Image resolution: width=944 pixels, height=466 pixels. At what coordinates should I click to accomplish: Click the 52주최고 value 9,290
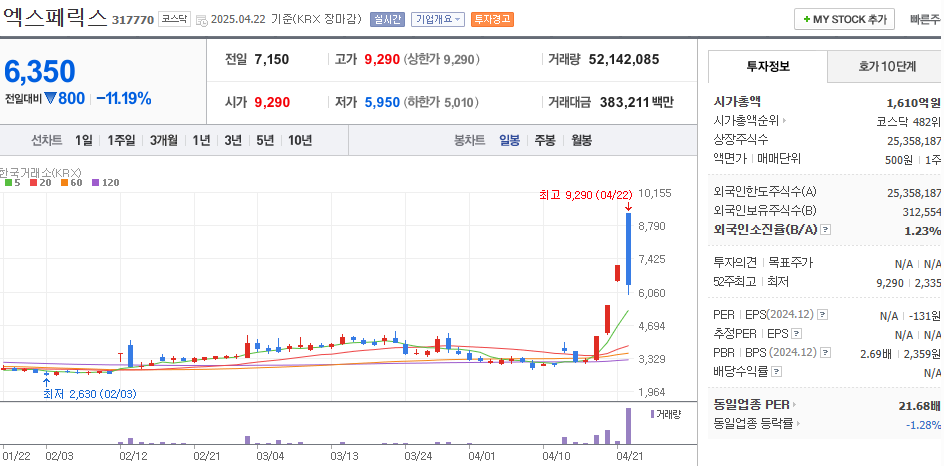point(890,282)
